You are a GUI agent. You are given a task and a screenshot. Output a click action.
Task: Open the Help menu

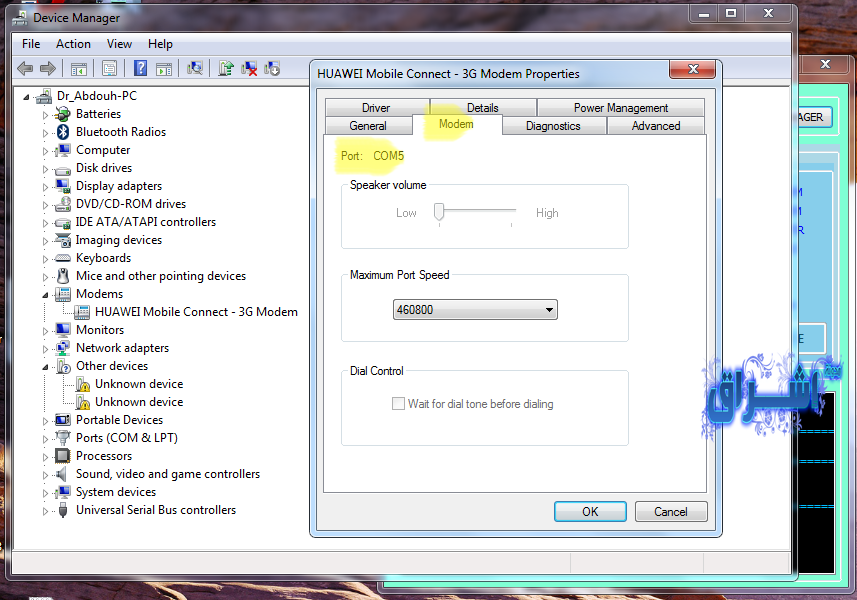click(160, 44)
